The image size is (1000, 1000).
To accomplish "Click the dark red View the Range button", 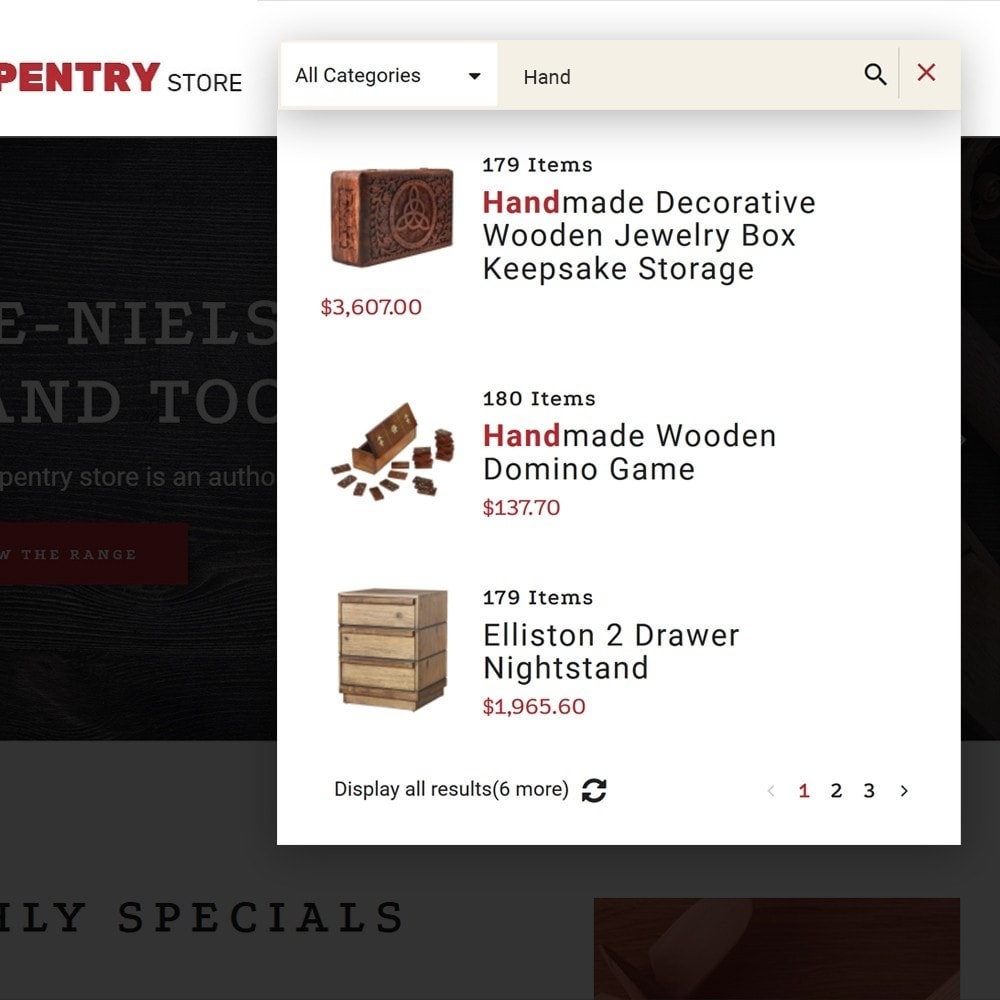I will 93,554.
